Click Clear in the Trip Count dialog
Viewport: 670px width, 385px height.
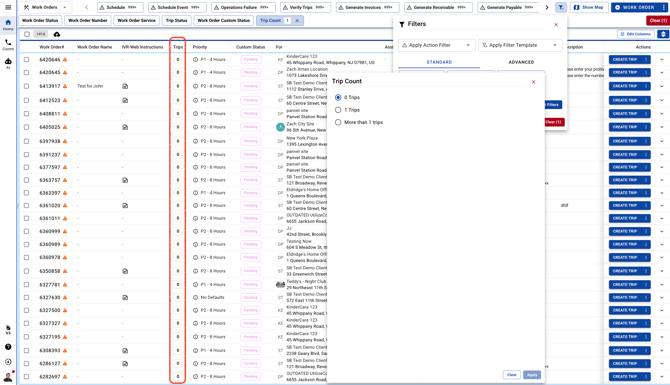(x=511, y=375)
